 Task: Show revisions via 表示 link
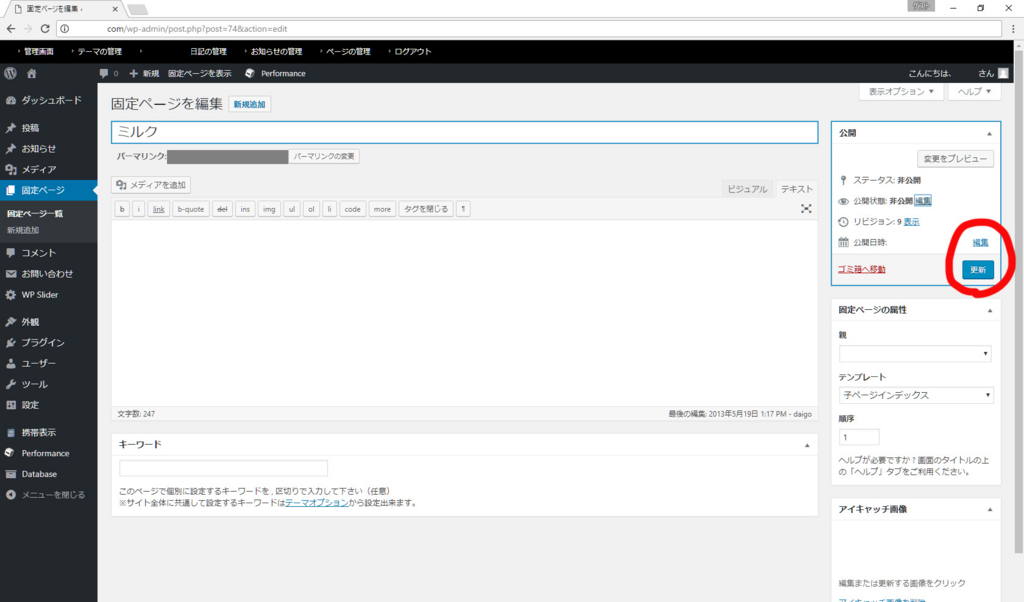[912, 222]
